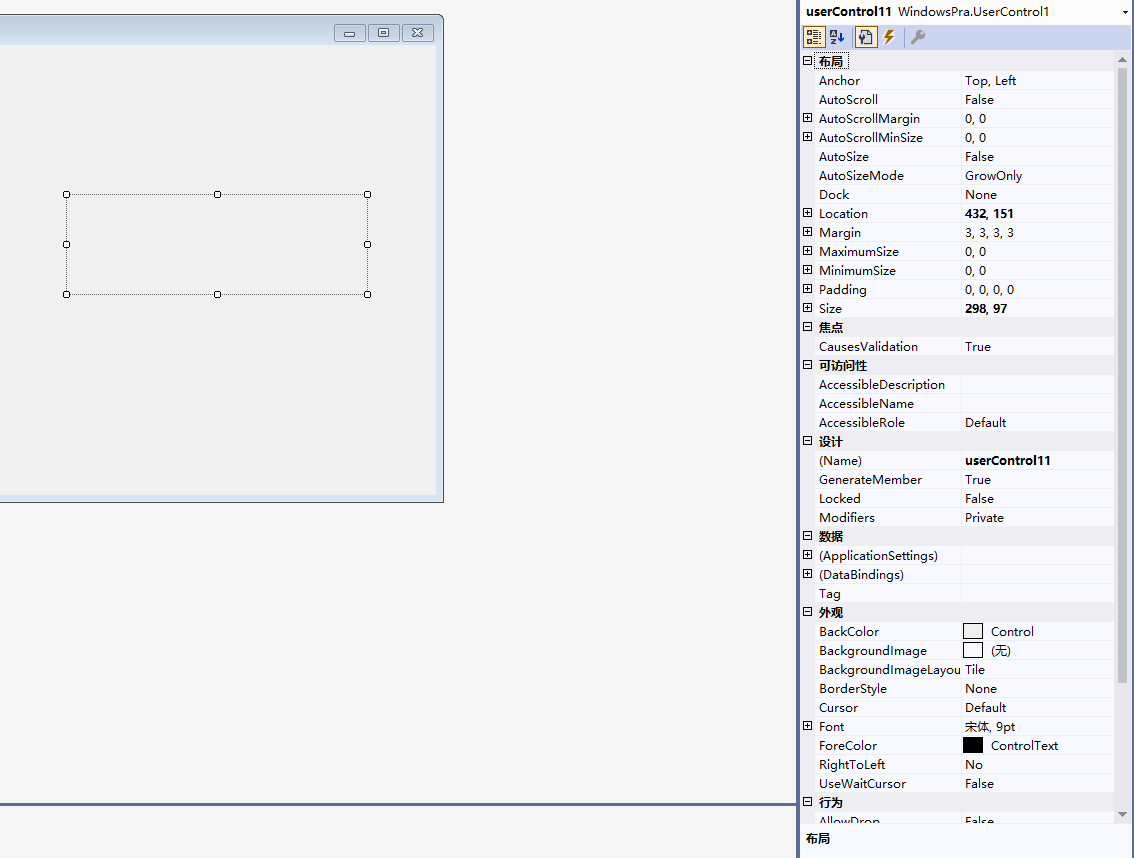
Task: Expand the AutoScrollMinSize property
Action: coord(808,137)
